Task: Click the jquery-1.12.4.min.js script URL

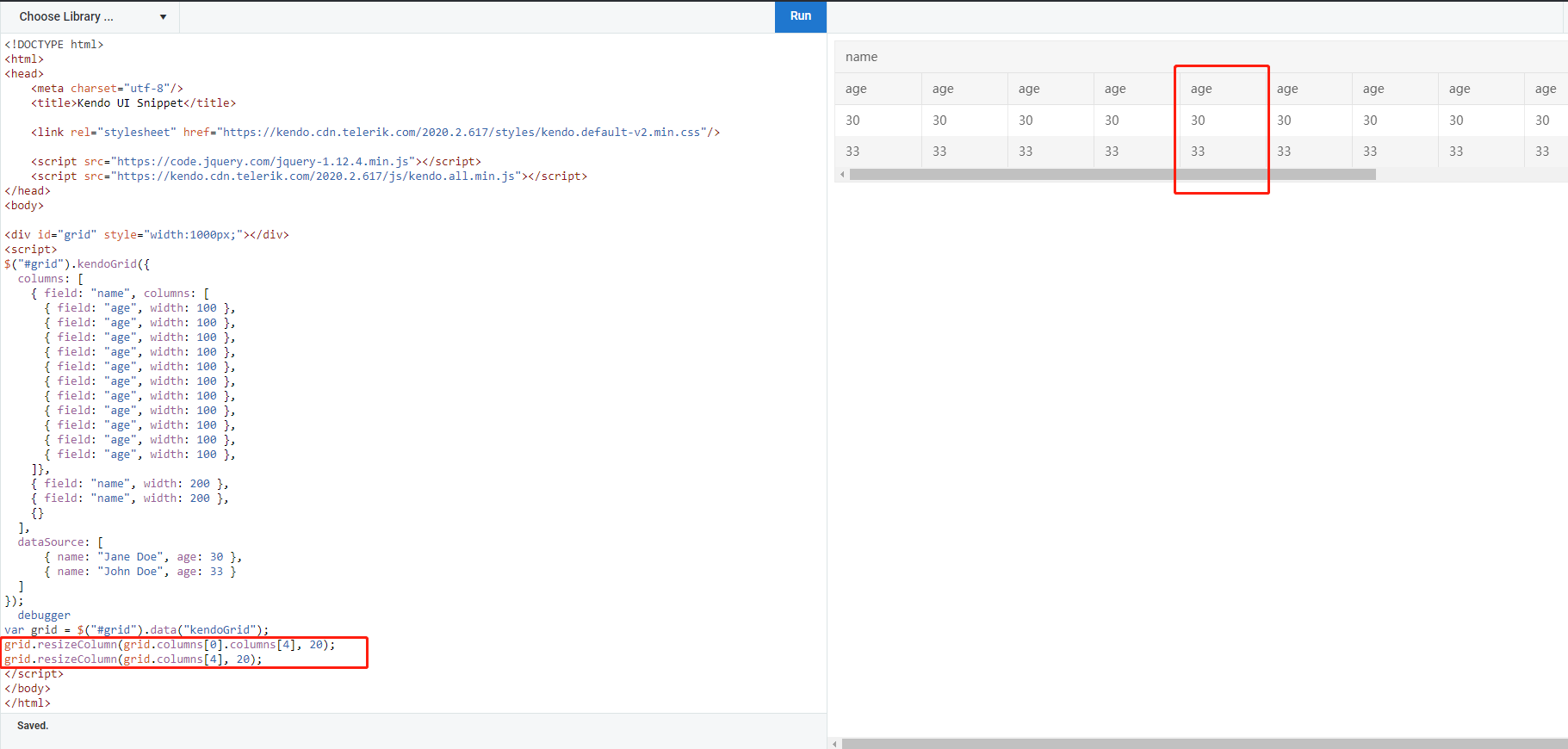Action: pyautogui.click(x=263, y=162)
